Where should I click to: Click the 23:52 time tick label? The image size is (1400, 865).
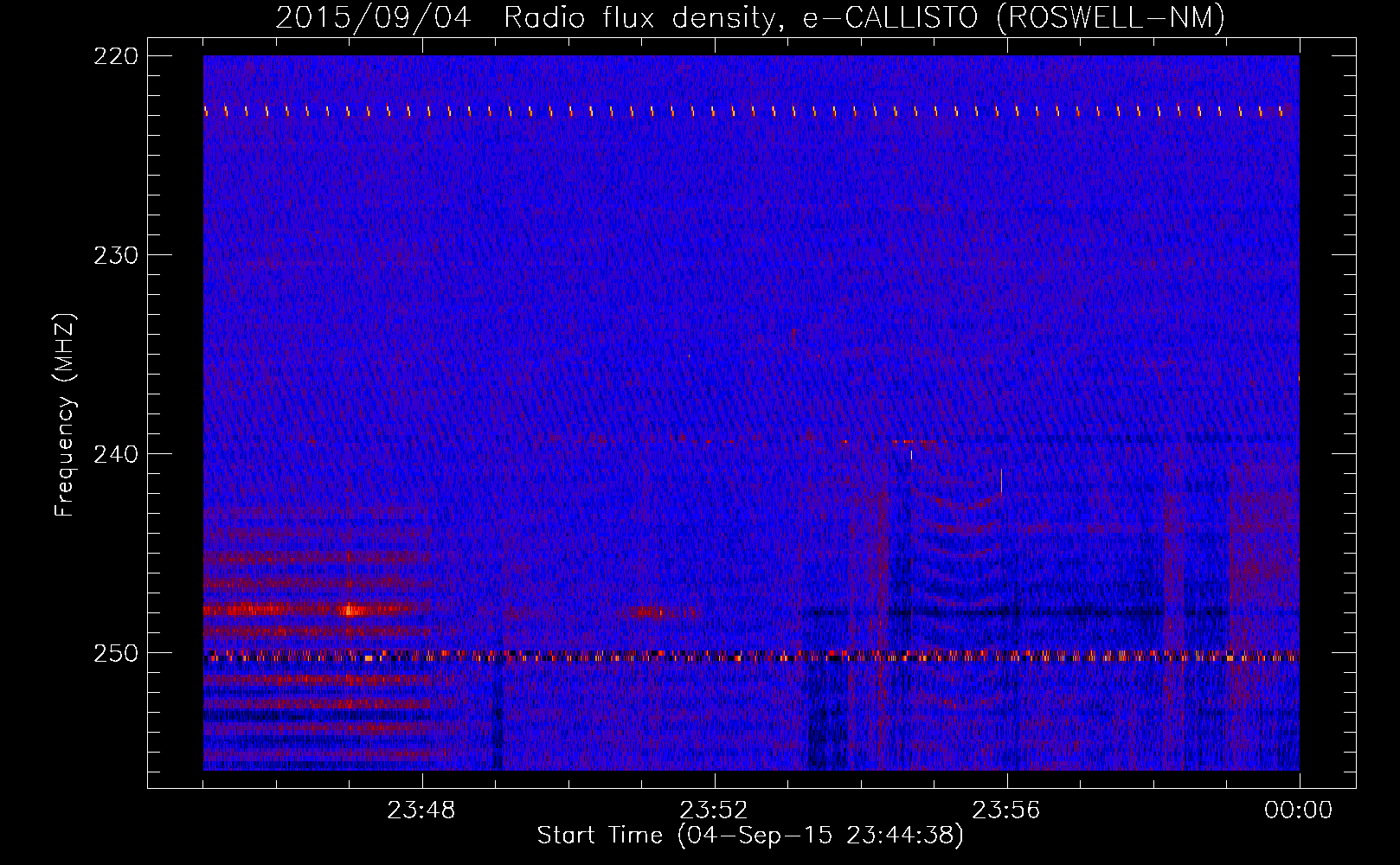[714, 811]
